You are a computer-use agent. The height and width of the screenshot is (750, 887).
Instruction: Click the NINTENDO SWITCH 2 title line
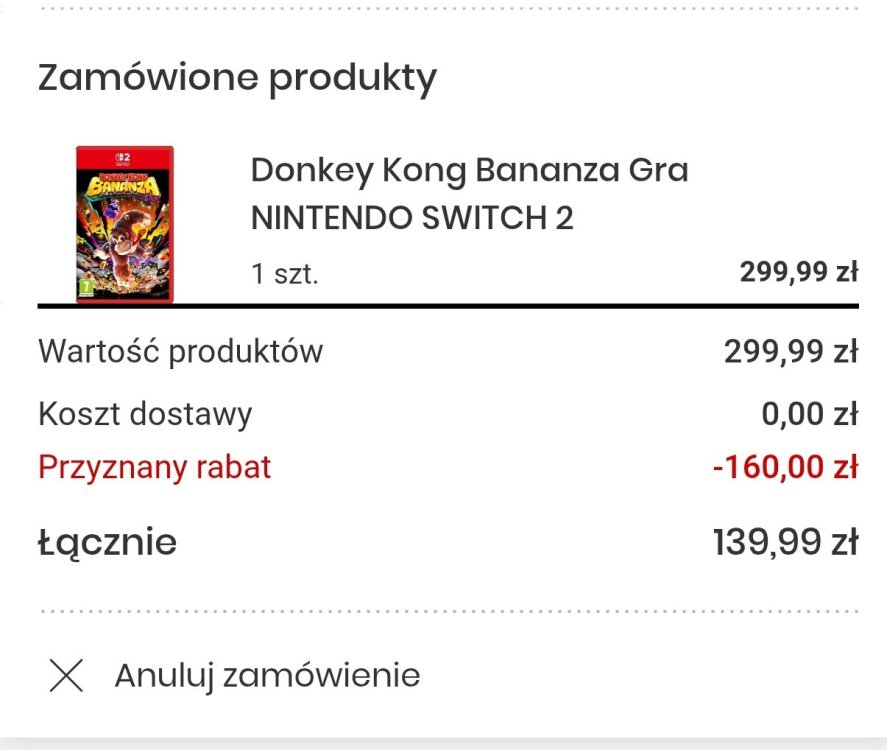(412, 218)
